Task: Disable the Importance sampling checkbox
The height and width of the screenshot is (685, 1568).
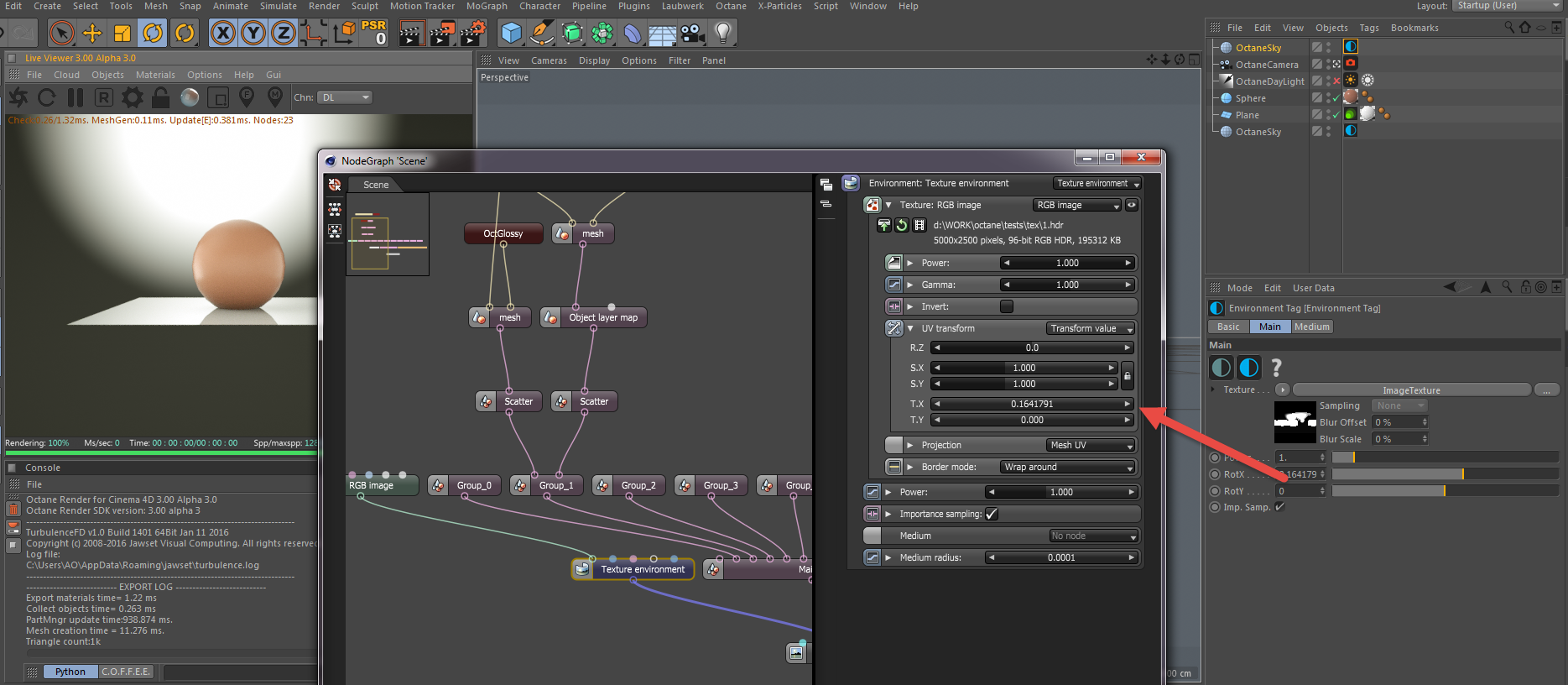Action: [x=992, y=514]
